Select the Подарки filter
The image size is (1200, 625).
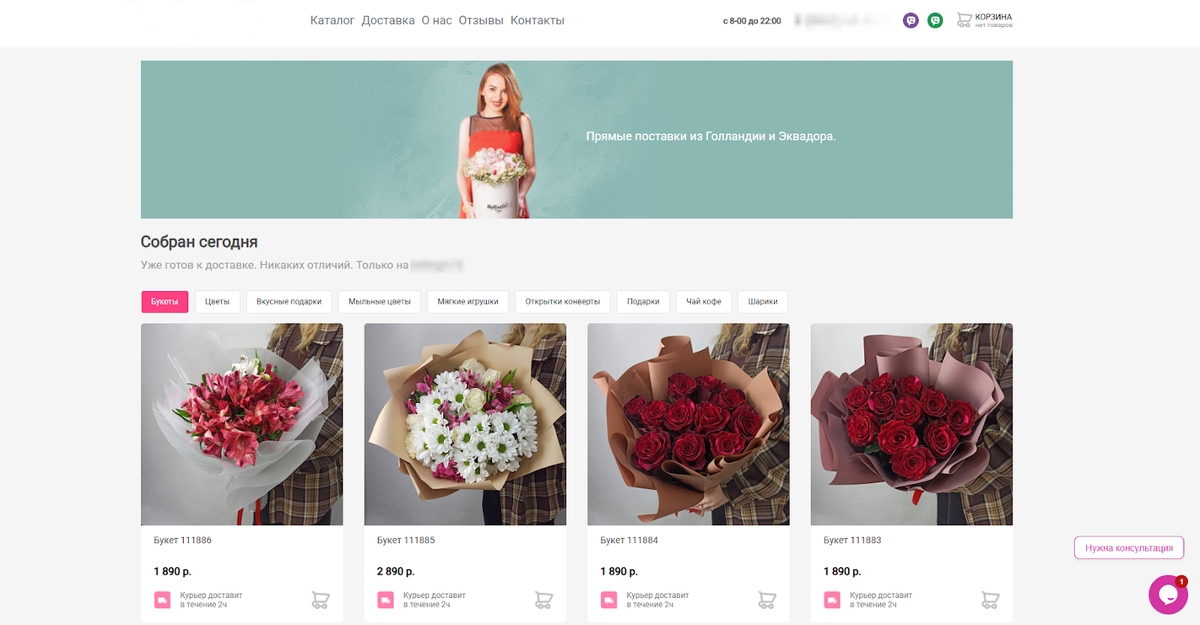coord(643,301)
